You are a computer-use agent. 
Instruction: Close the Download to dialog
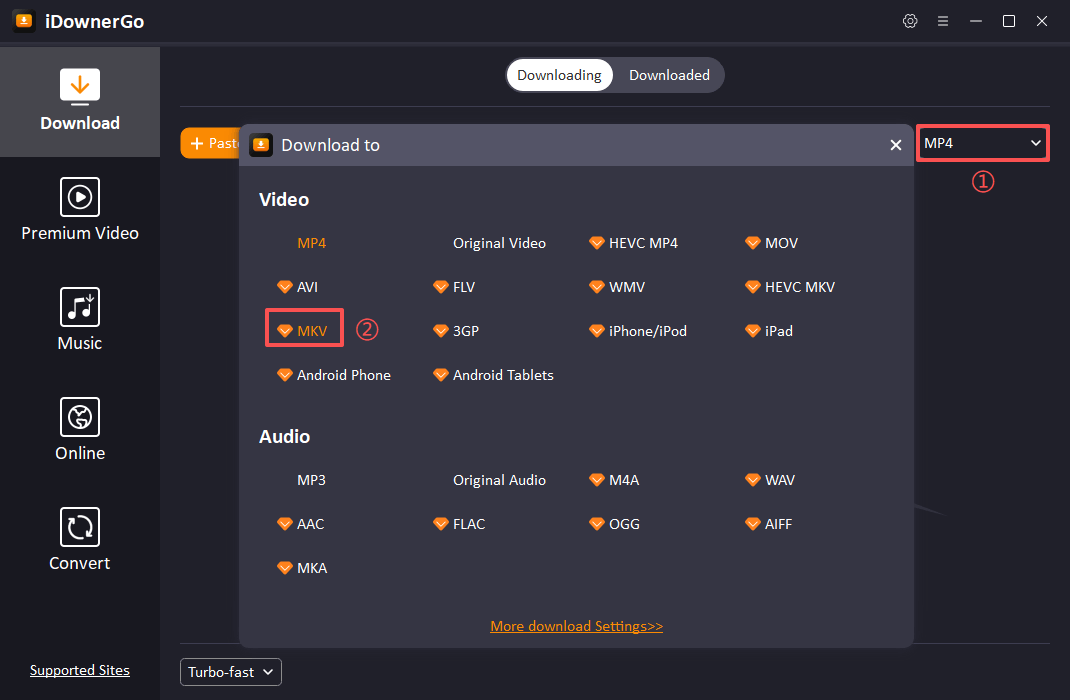(x=896, y=145)
